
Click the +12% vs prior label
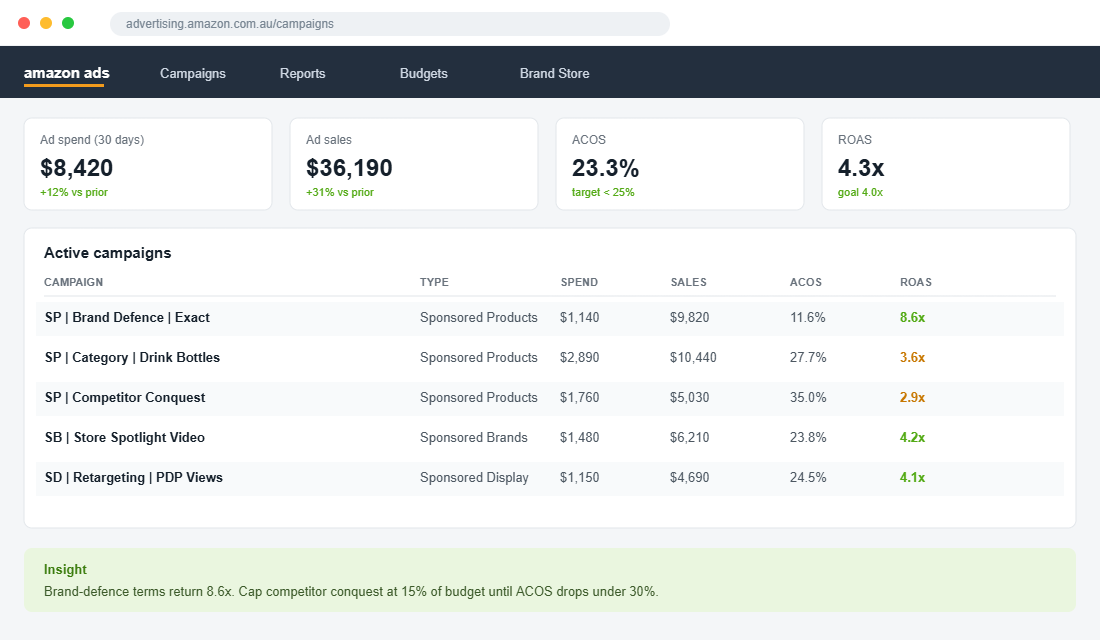pyautogui.click(x=74, y=192)
